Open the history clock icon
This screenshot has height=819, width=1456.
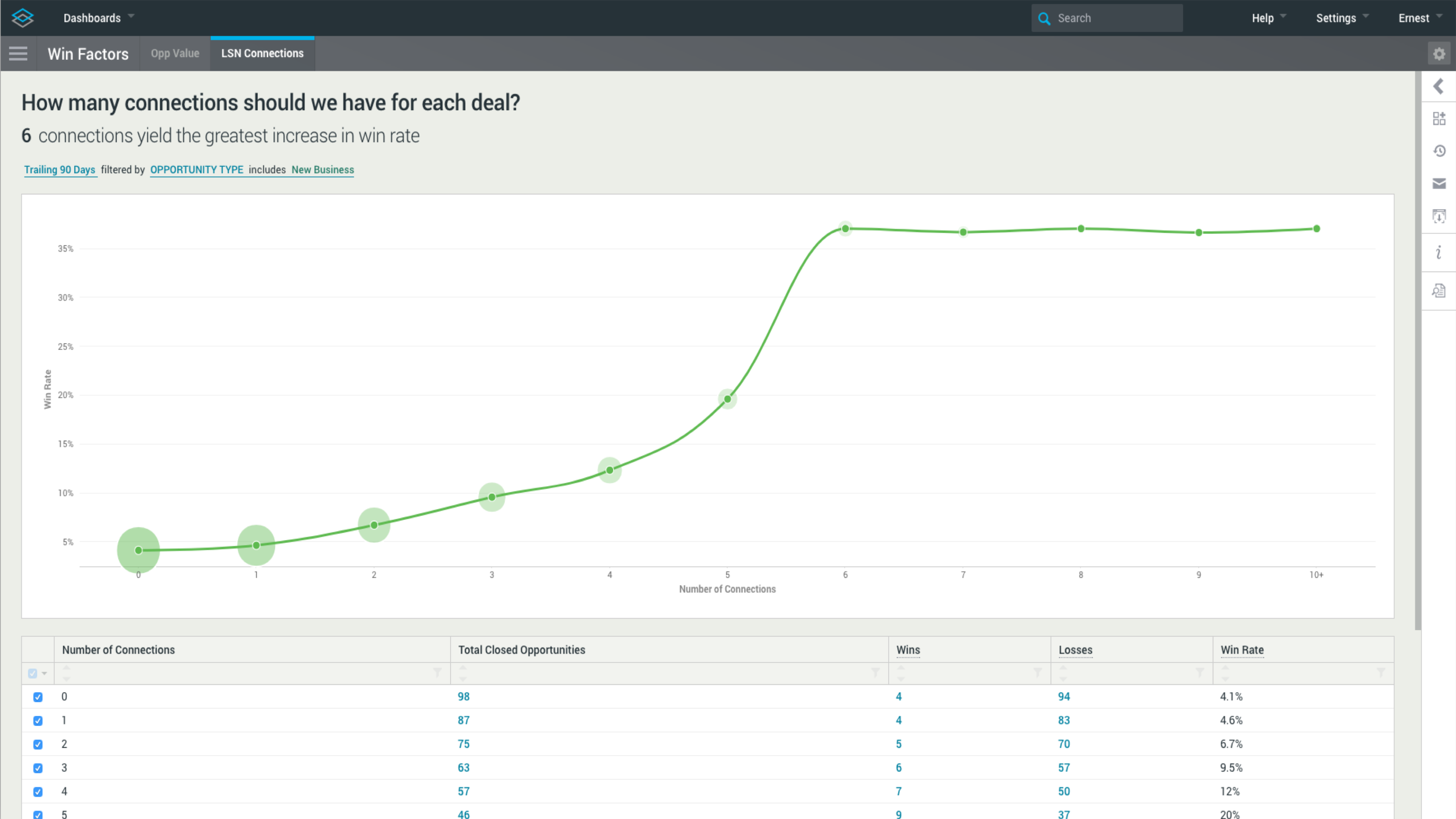click(x=1439, y=151)
